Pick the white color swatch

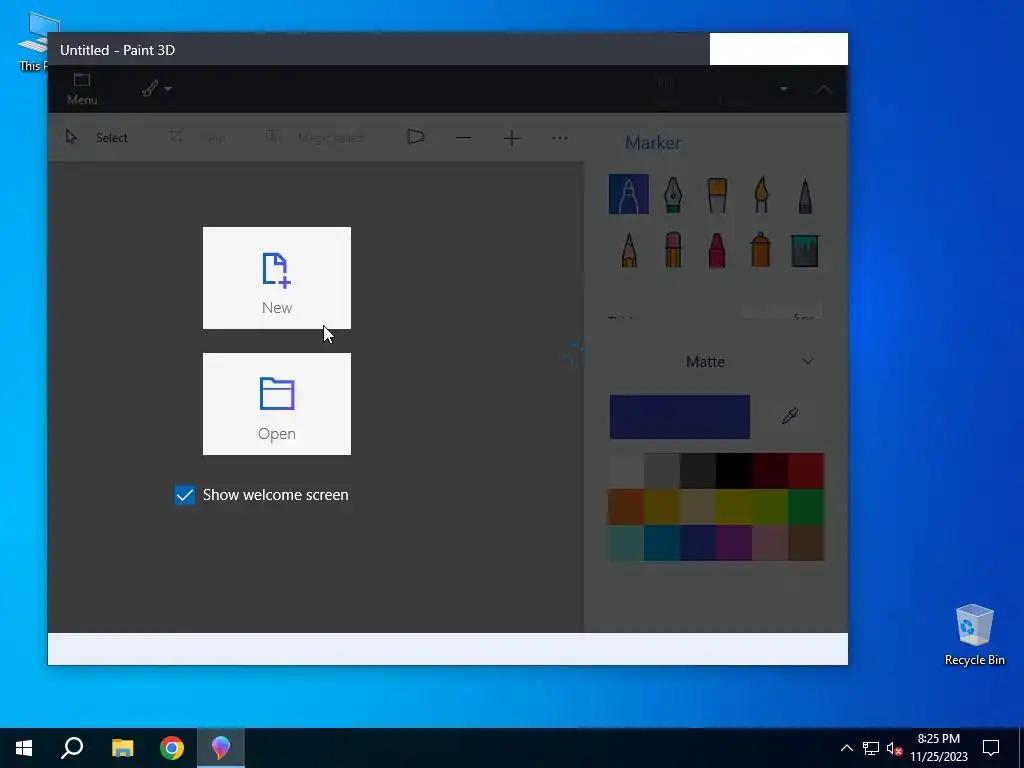(626, 471)
